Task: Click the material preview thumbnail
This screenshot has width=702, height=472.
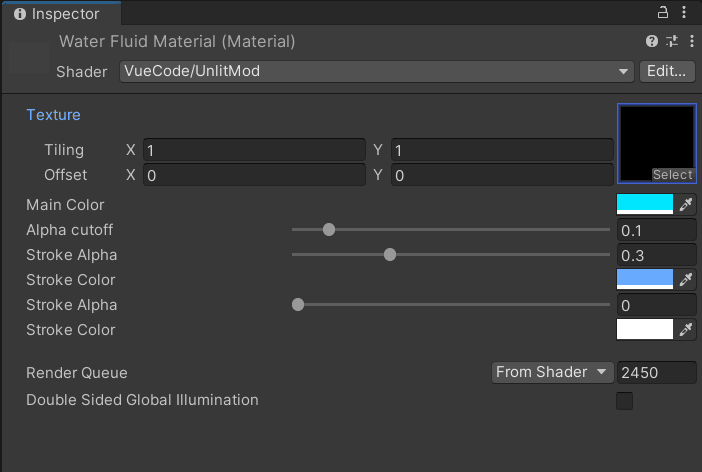Action: coord(28,58)
